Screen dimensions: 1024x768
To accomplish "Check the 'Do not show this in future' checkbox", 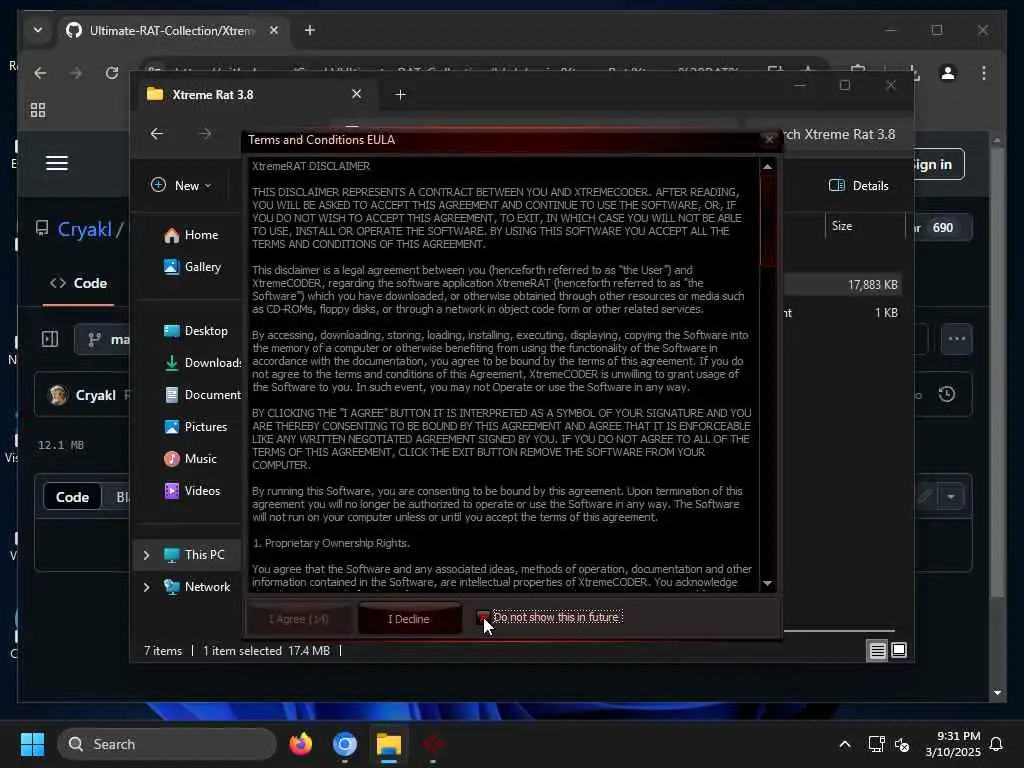I will [483, 617].
